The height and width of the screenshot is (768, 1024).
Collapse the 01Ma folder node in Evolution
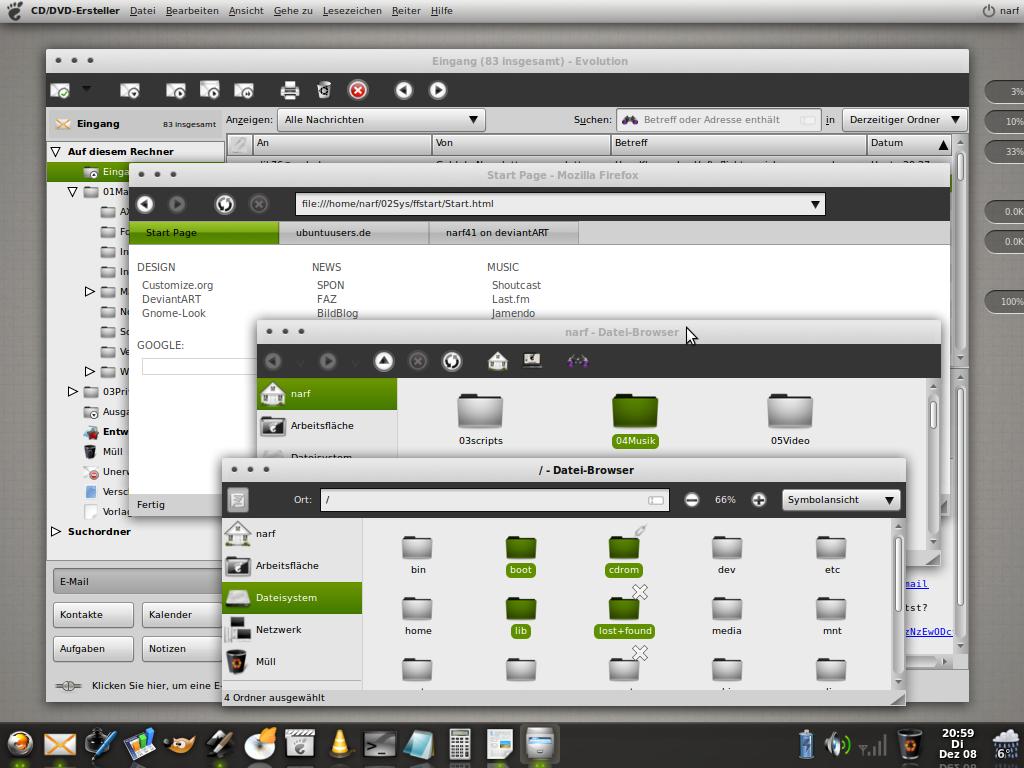72,192
